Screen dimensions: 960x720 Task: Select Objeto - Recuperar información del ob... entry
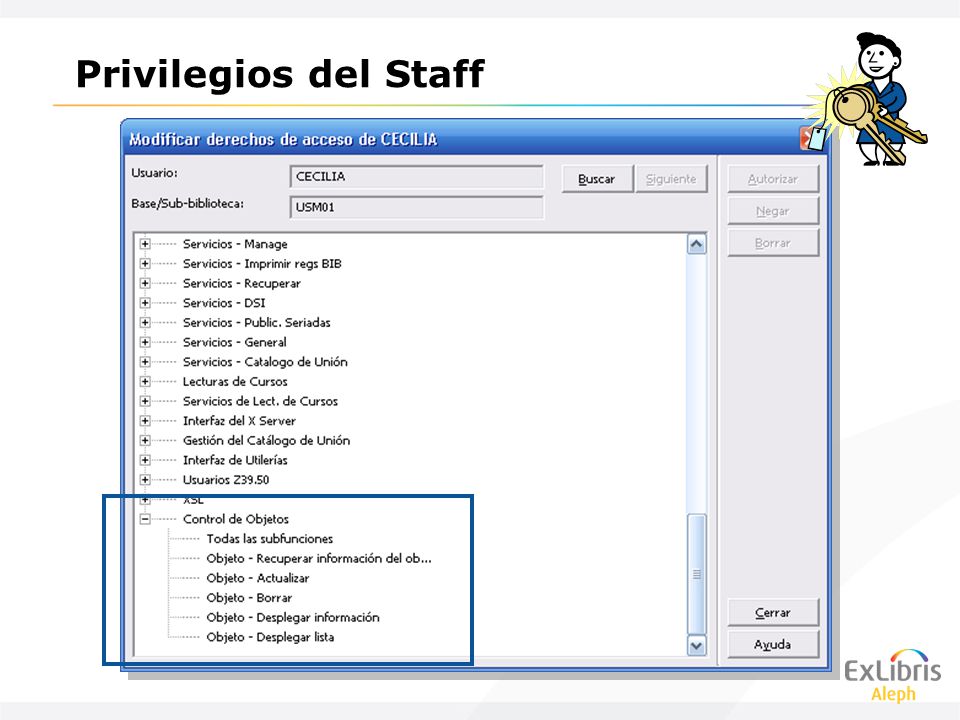[x=319, y=558]
